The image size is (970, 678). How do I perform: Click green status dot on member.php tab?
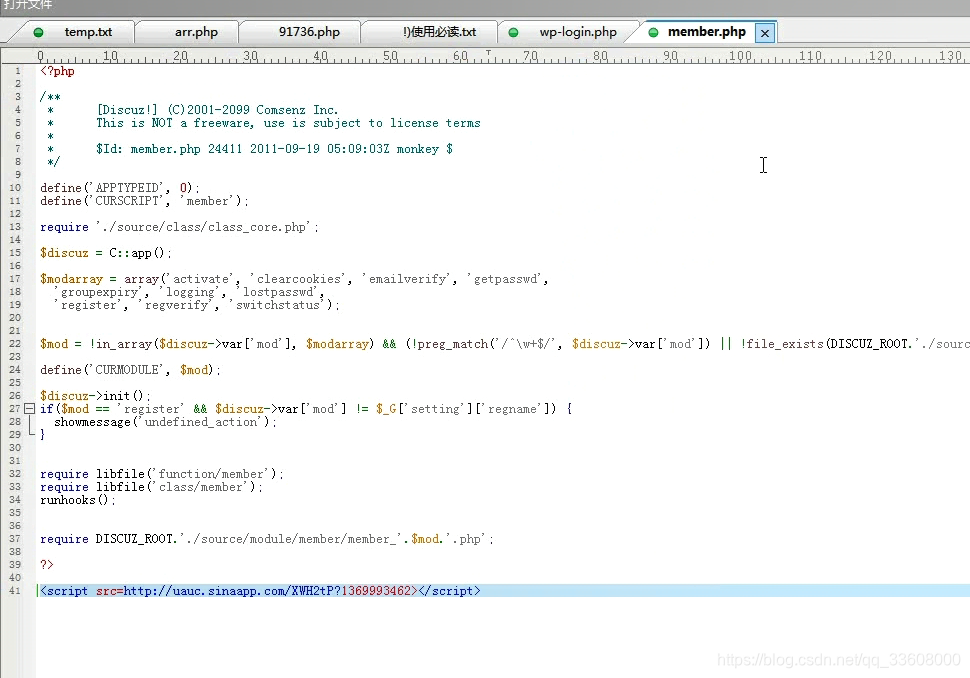tap(653, 32)
